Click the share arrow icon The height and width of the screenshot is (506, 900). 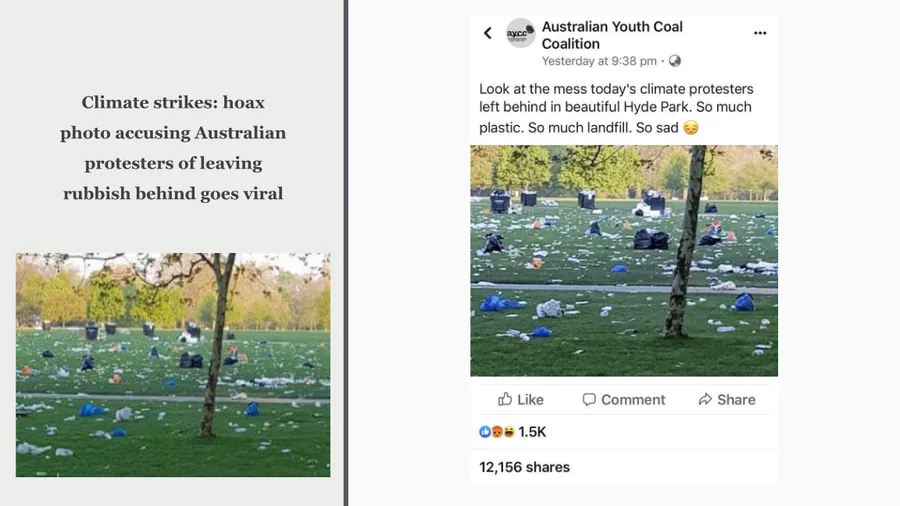(705, 399)
